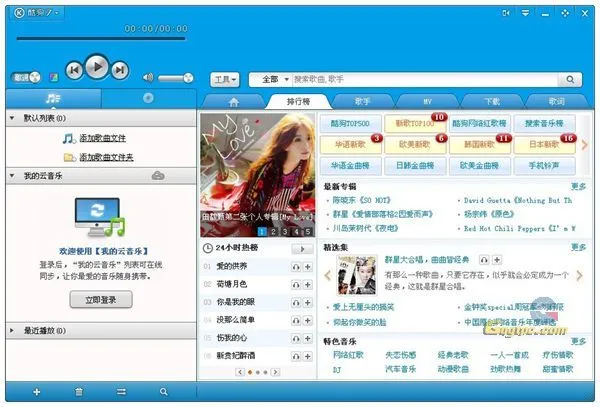Open the 全部 search category dropdown
The image size is (600, 407).
tap(274, 80)
